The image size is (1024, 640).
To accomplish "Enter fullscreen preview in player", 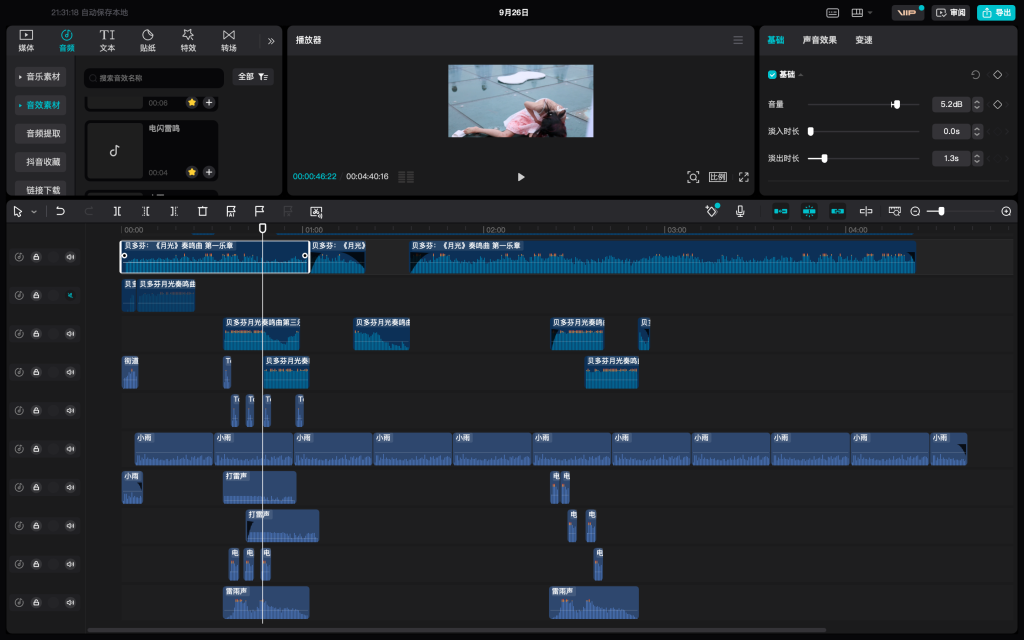I will [x=743, y=177].
